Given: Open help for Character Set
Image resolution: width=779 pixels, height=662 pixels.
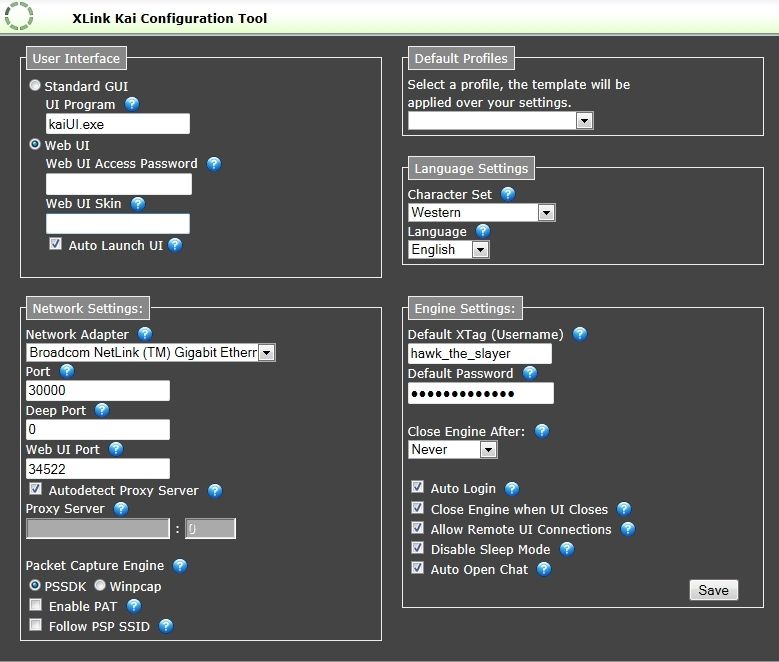Looking at the screenshot, I should pos(508,194).
